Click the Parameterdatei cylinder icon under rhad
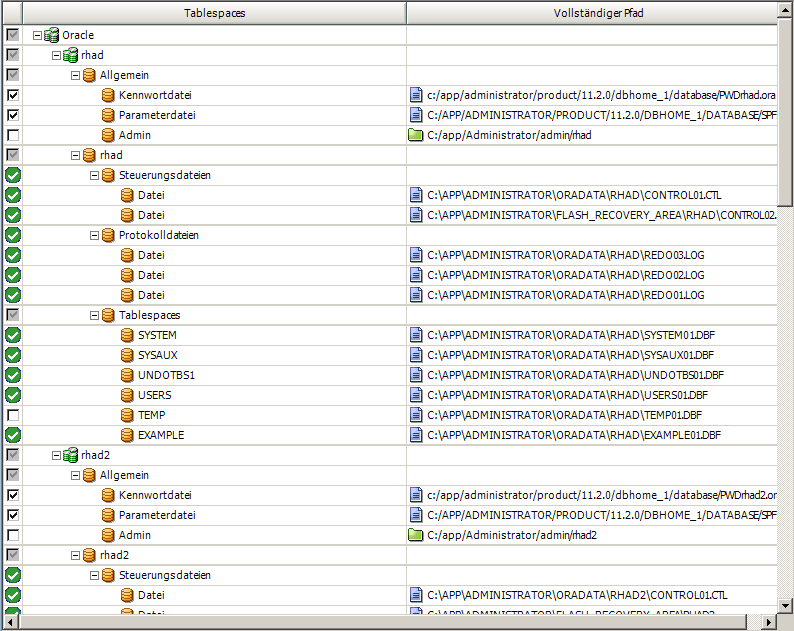Image resolution: width=794 pixels, height=631 pixels. click(x=108, y=115)
